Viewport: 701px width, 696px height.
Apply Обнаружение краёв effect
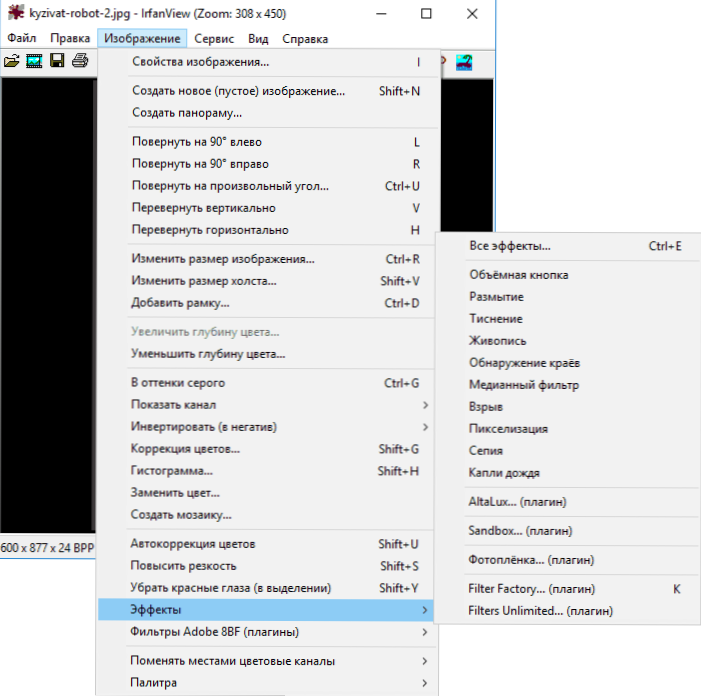pyautogui.click(x=568, y=363)
